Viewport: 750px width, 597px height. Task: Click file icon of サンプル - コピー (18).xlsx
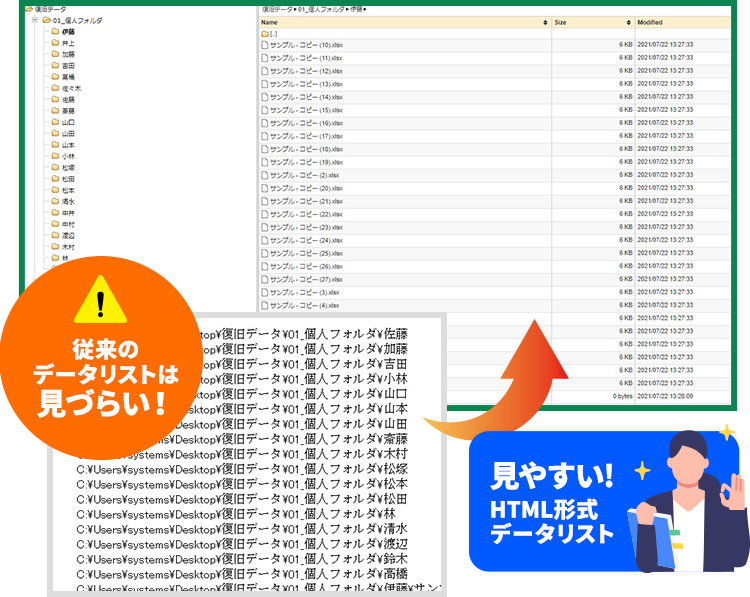(265, 149)
